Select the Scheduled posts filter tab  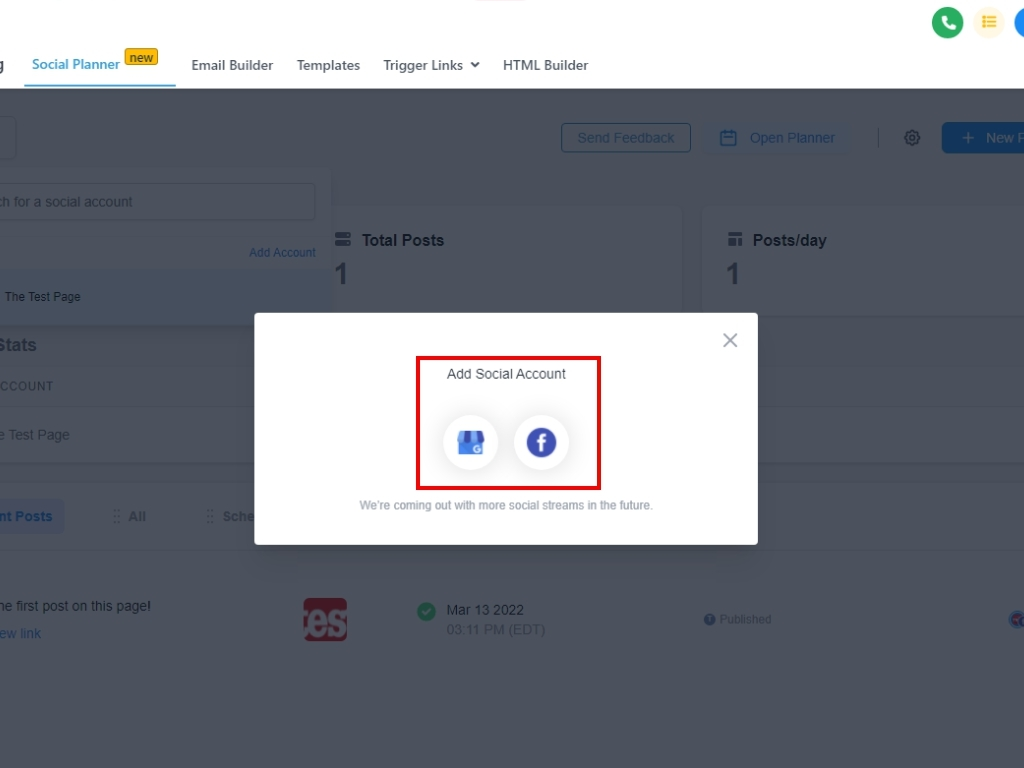tap(229, 517)
